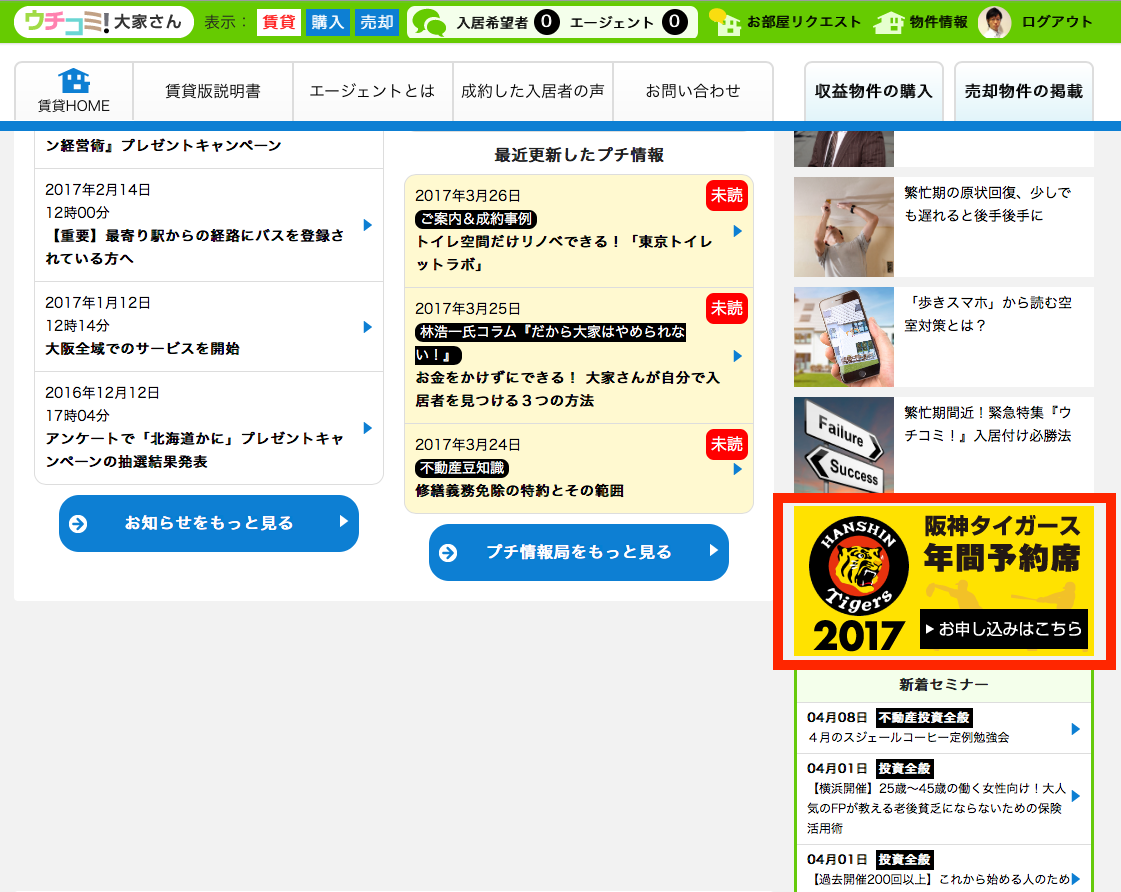Read 大阪全域でのサービスを開始 notice

pyautogui.click(x=142, y=349)
